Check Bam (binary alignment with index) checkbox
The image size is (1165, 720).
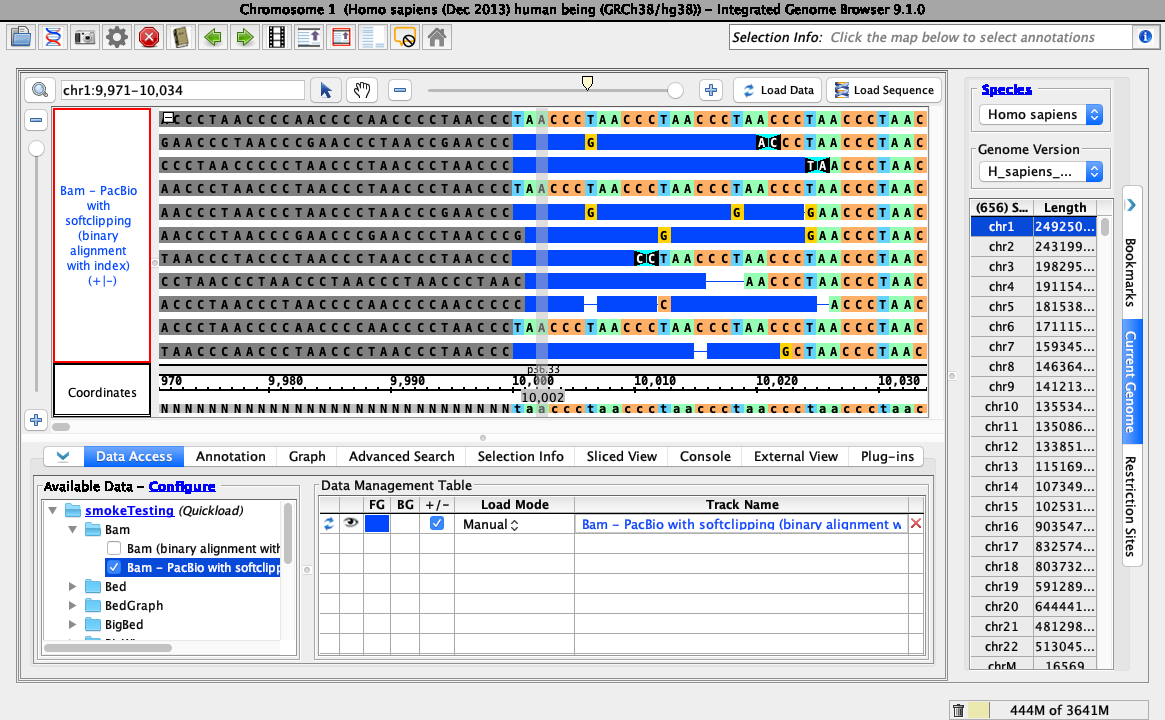pos(114,548)
